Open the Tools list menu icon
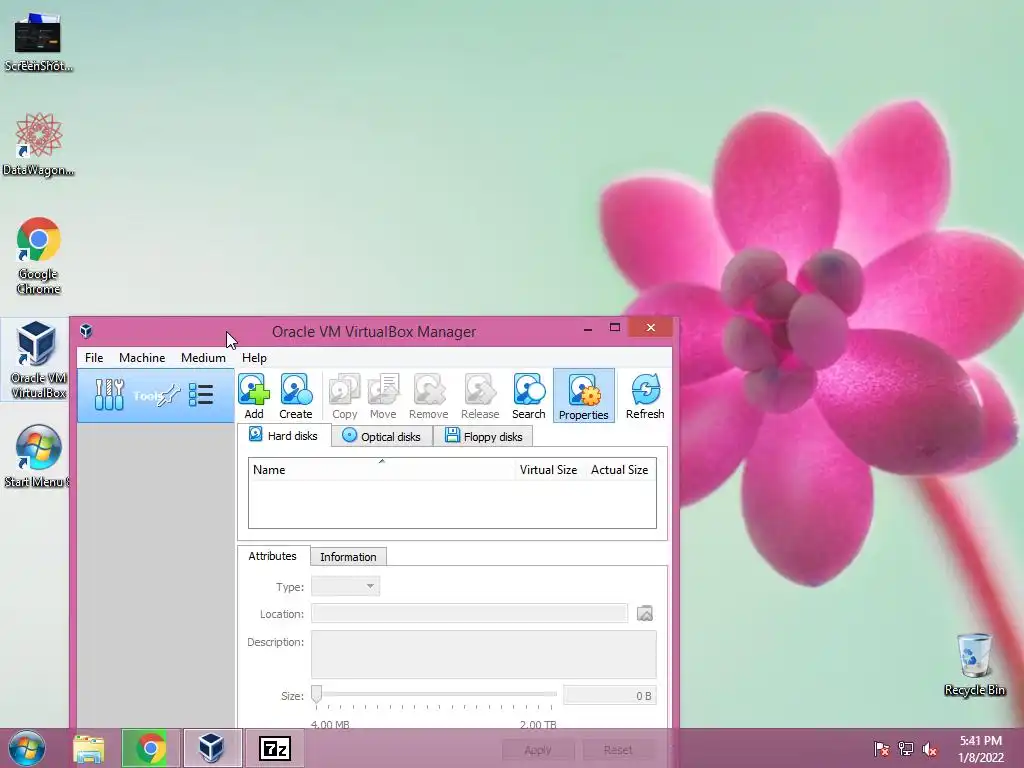This screenshot has width=1024, height=768. click(x=200, y=394)
